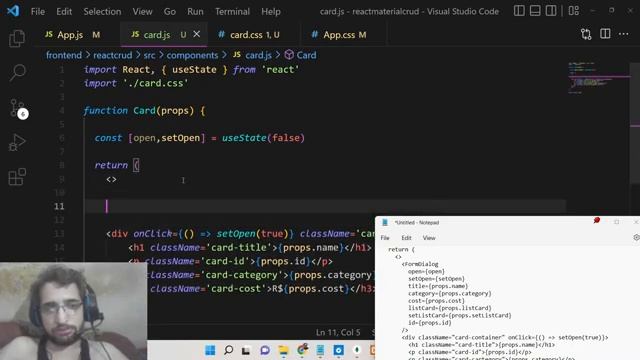The height and width of the screenshot is (360, 640).
Task: Open View menu in Notepad
Action: click(x=429, y=238)
